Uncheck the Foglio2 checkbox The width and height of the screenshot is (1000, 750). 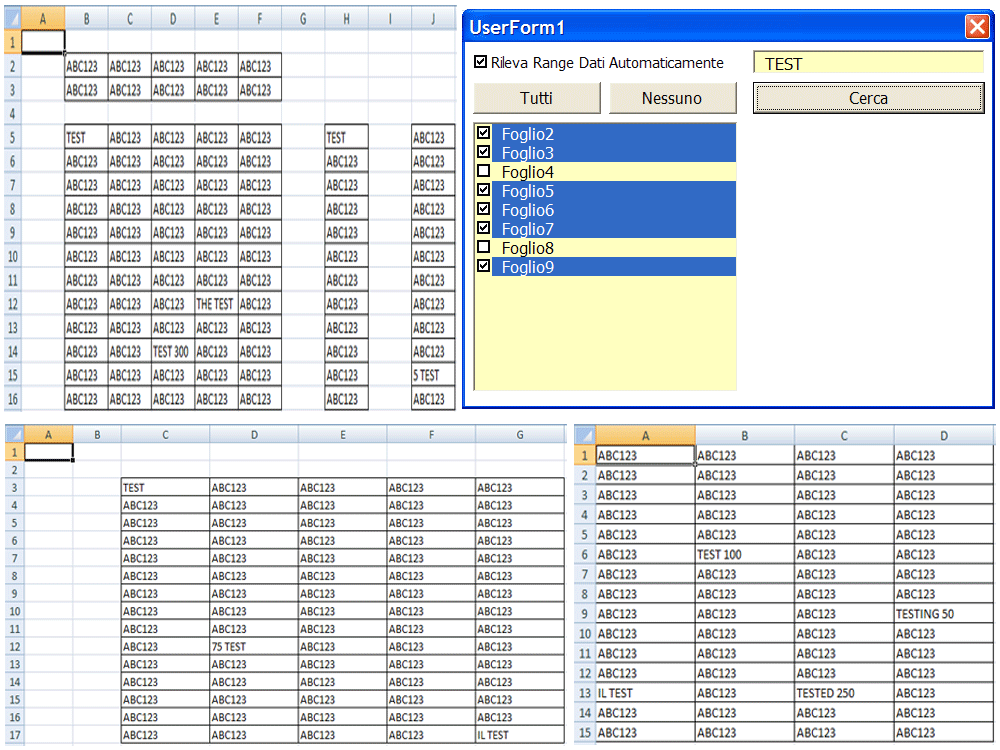485,133
